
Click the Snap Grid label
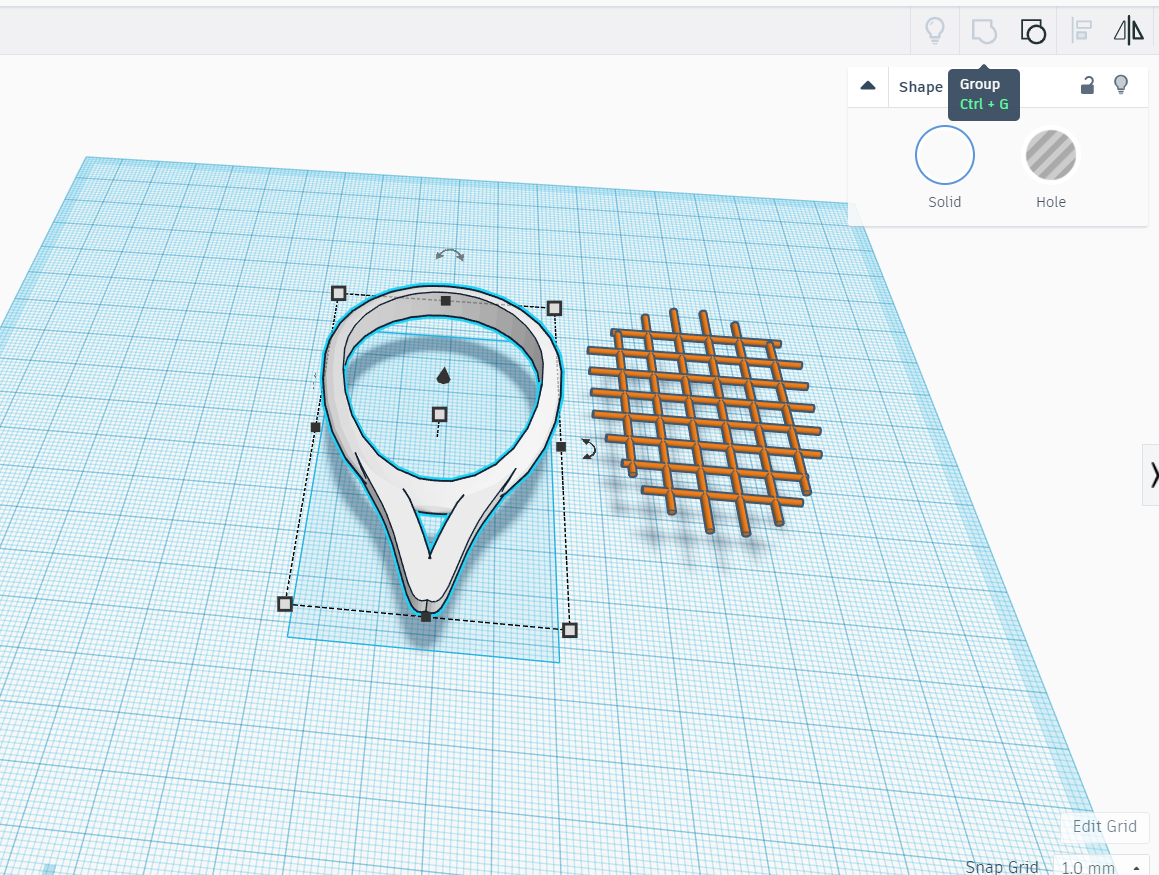point(1002,866)
